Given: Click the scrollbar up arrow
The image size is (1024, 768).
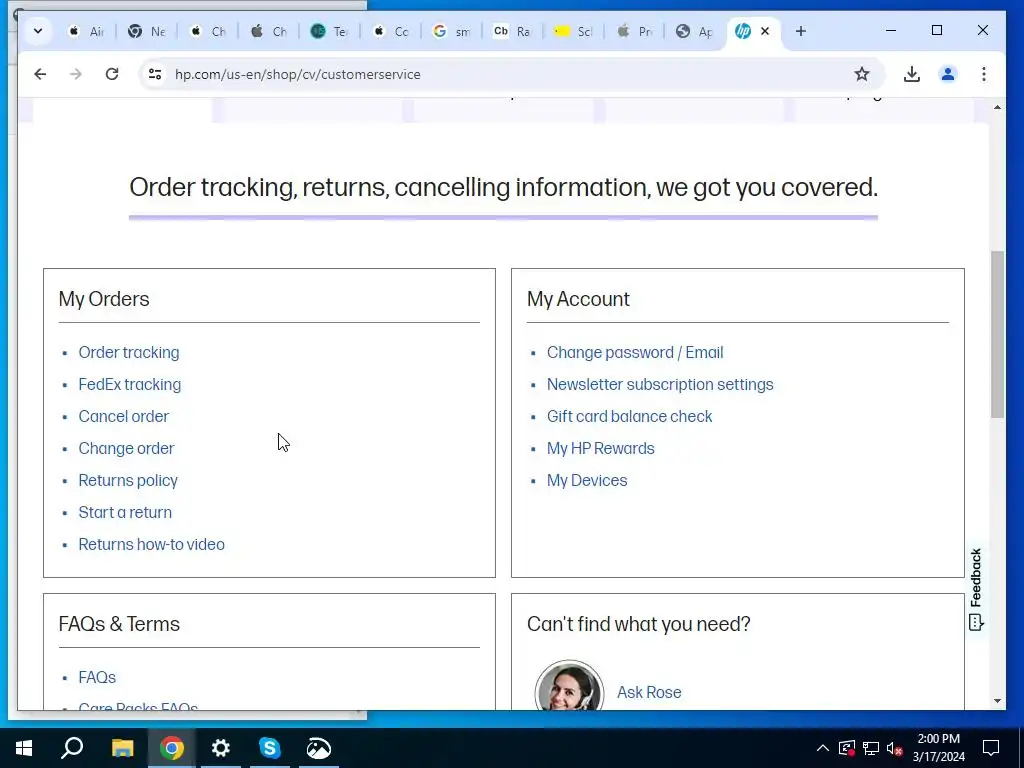Looking at the screenshot, I should [997, 107].
